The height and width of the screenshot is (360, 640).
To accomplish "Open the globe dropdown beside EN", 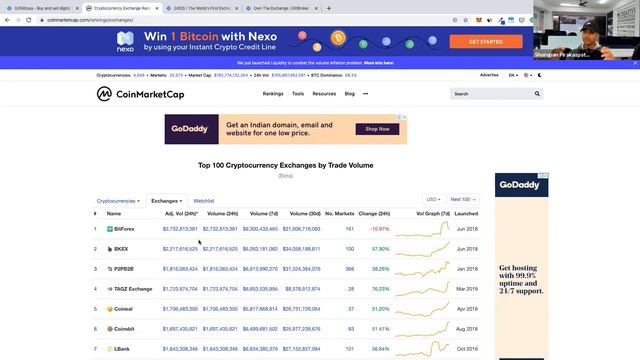I will click(x=528, y=75).
